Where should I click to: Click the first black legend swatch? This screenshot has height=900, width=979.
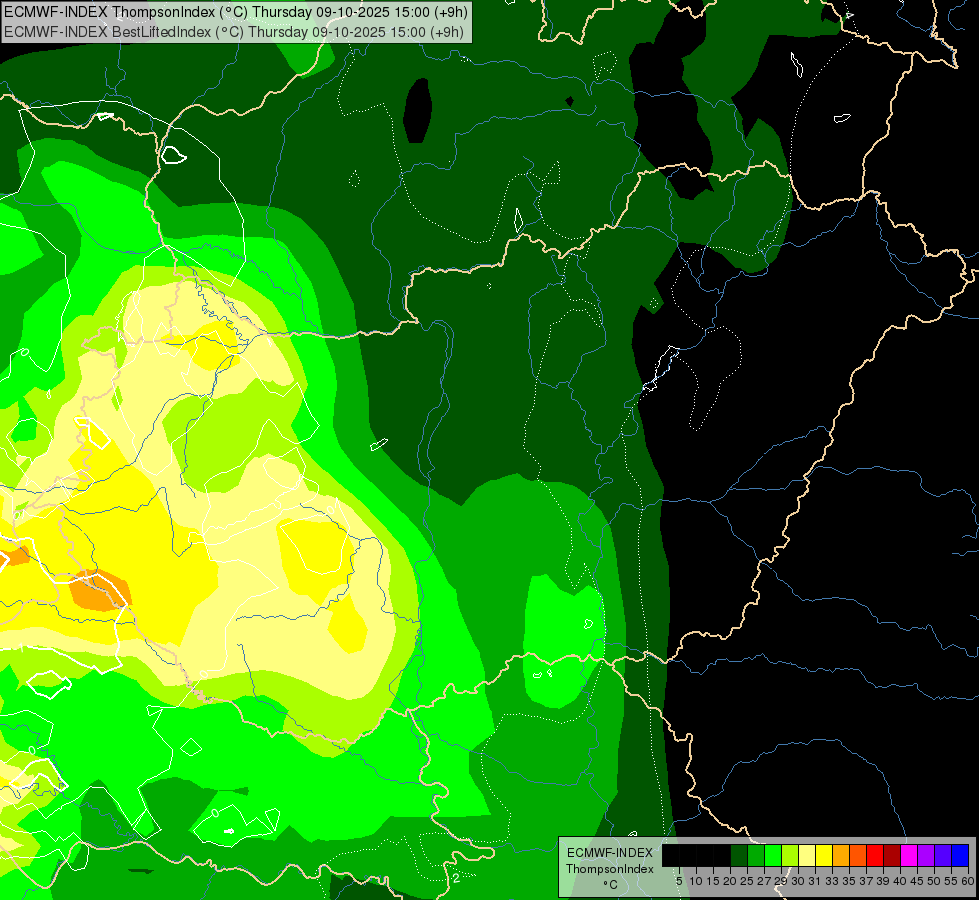coord(671,855)
